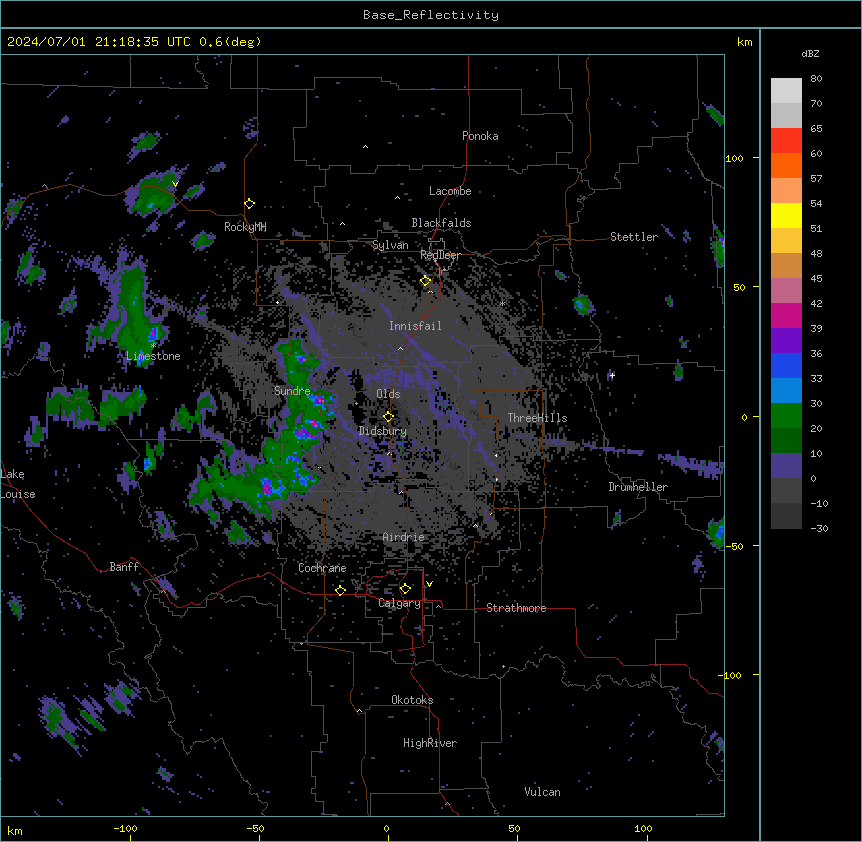Select the yellow 54 dBZ legend swatch
Screen dimensions: 862x842
tap(786, 215)
